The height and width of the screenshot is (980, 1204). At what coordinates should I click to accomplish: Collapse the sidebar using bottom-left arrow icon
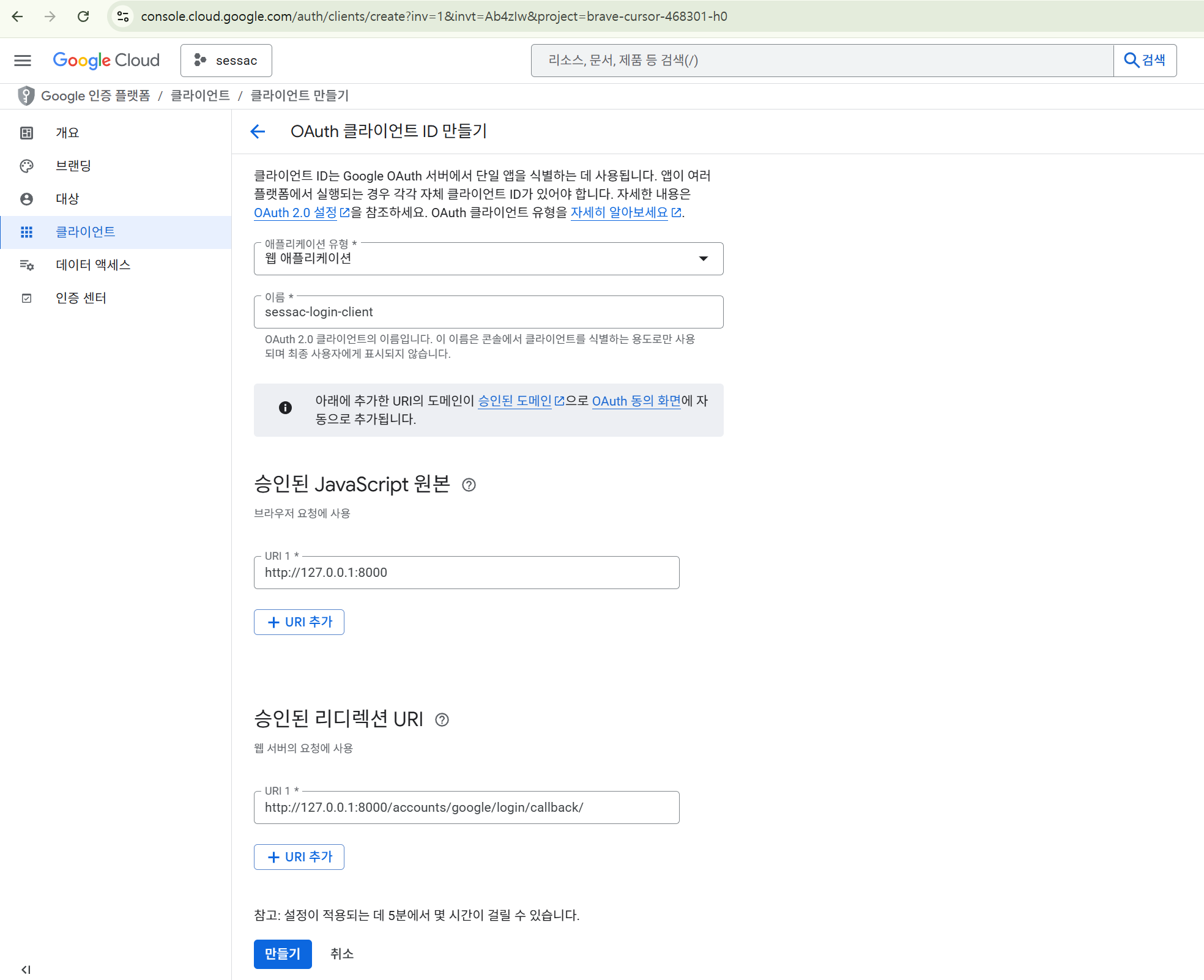pyautogui.click(x=26, y=970)
